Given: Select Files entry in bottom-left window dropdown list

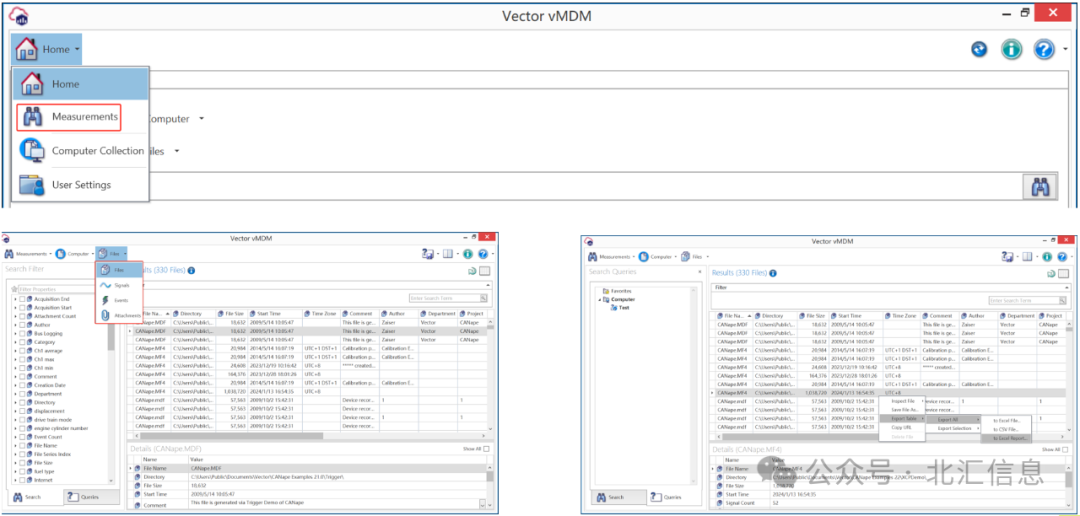Looking at the screenshot, I should click(x=119, y=271).
